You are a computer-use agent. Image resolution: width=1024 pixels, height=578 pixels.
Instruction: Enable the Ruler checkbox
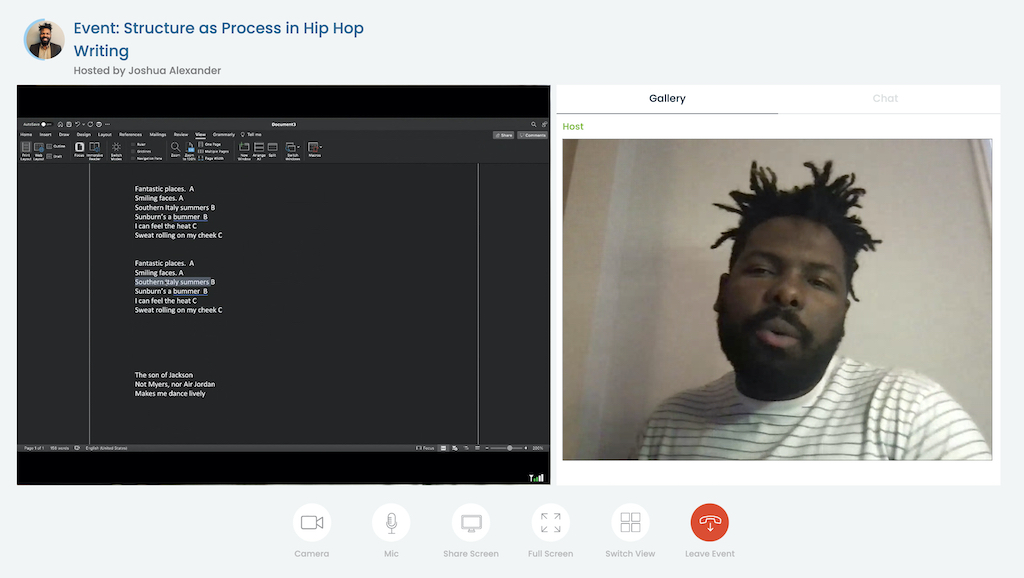click(x=134, y=144)
